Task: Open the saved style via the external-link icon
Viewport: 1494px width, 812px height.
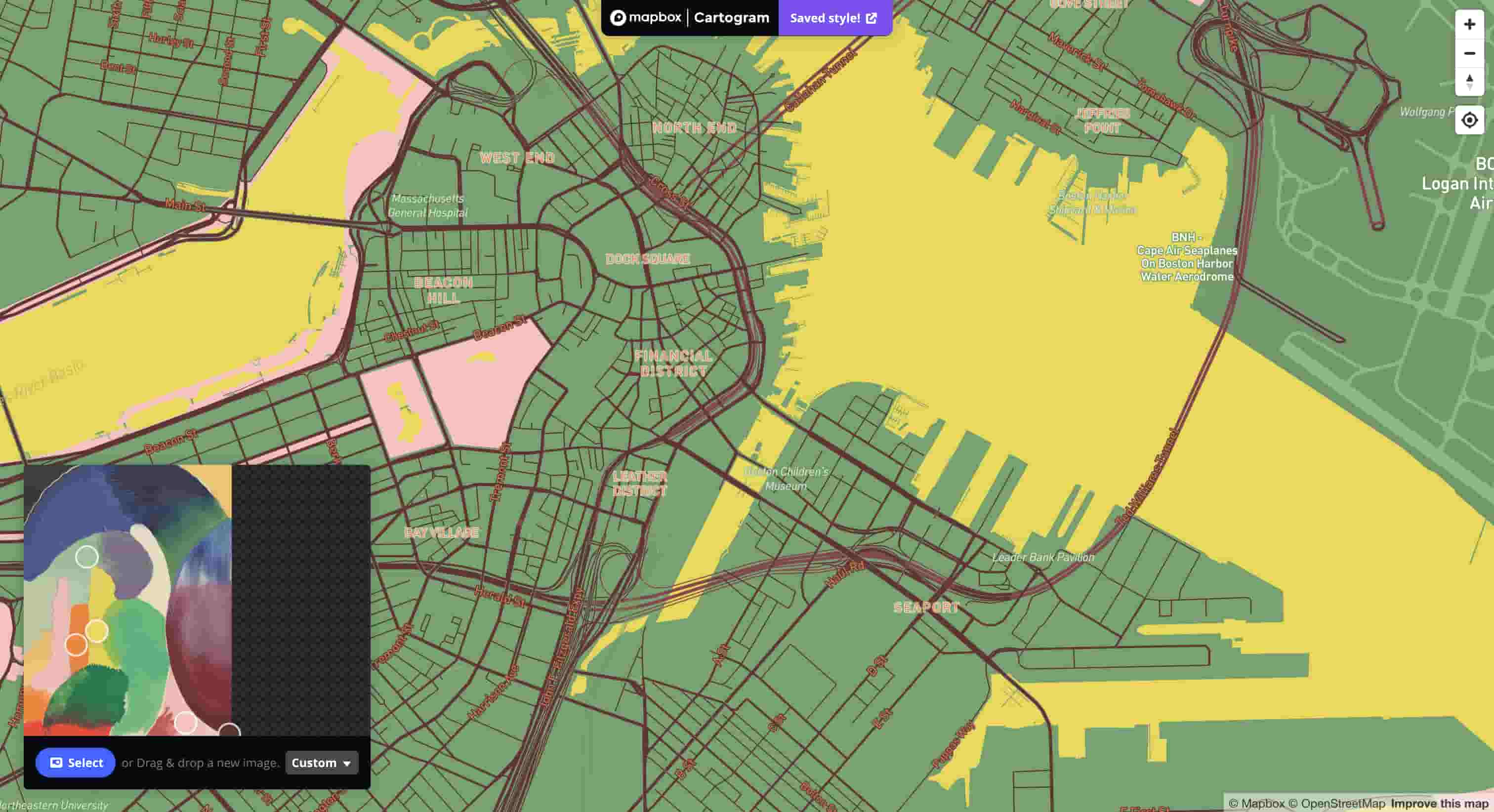Action: point(871,18)
